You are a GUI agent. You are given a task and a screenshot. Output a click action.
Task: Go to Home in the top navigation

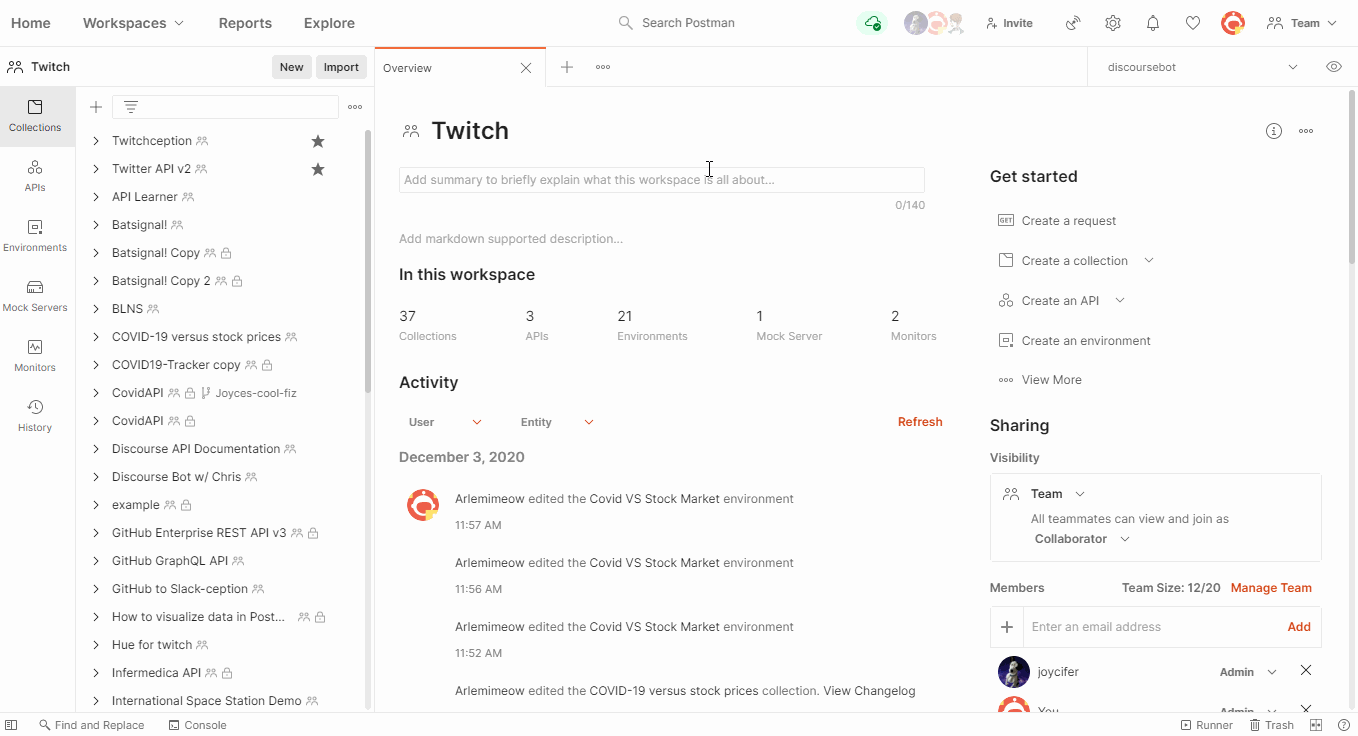(x=30, y=23)
